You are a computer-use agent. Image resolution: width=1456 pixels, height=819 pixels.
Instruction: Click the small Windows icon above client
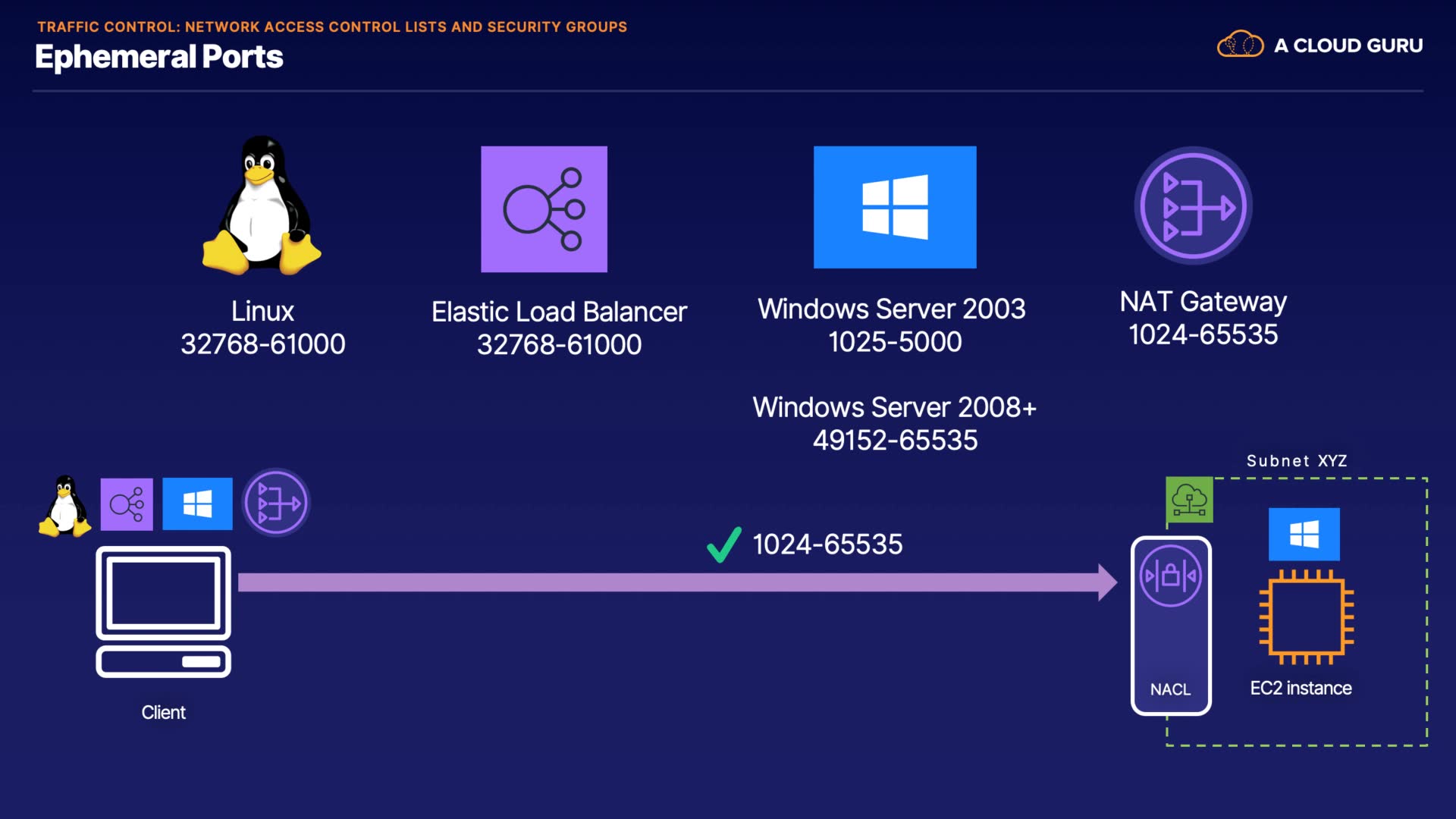point(197,504)
